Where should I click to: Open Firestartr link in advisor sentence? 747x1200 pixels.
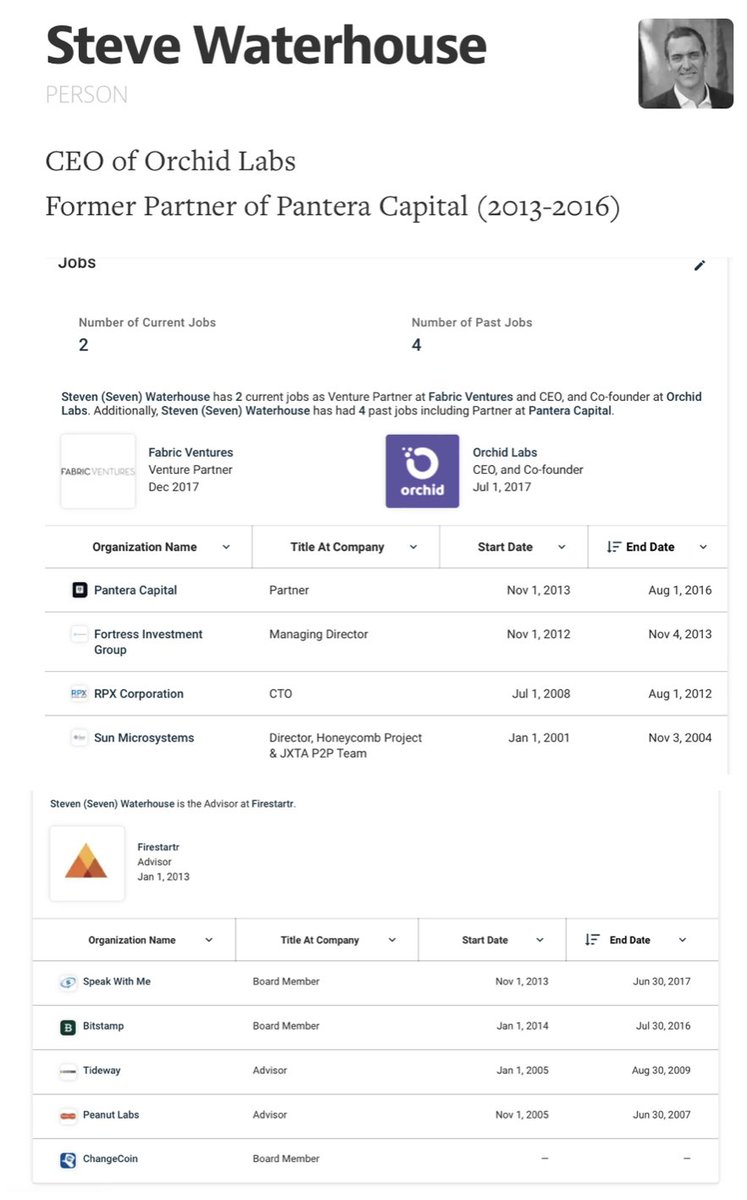point(273,803)
